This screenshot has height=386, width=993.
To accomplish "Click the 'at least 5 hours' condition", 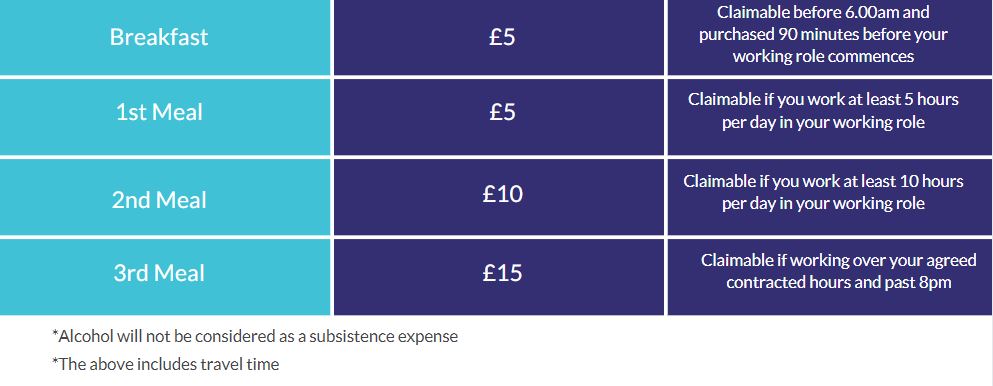I will click(823, 111).
